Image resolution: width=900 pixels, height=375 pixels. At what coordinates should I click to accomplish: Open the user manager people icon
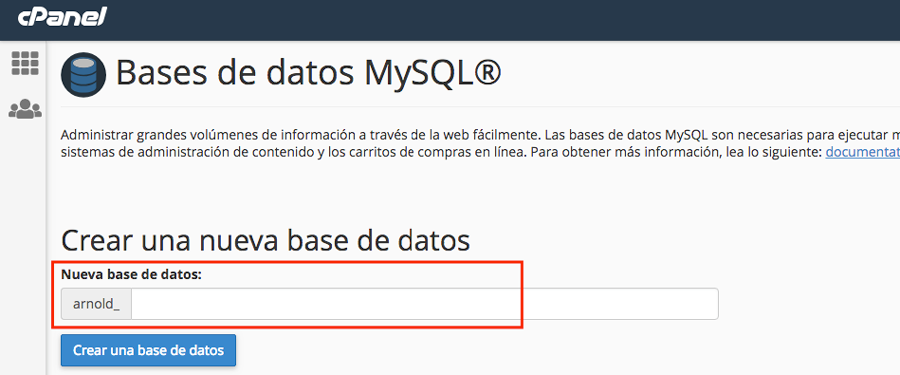25,109
